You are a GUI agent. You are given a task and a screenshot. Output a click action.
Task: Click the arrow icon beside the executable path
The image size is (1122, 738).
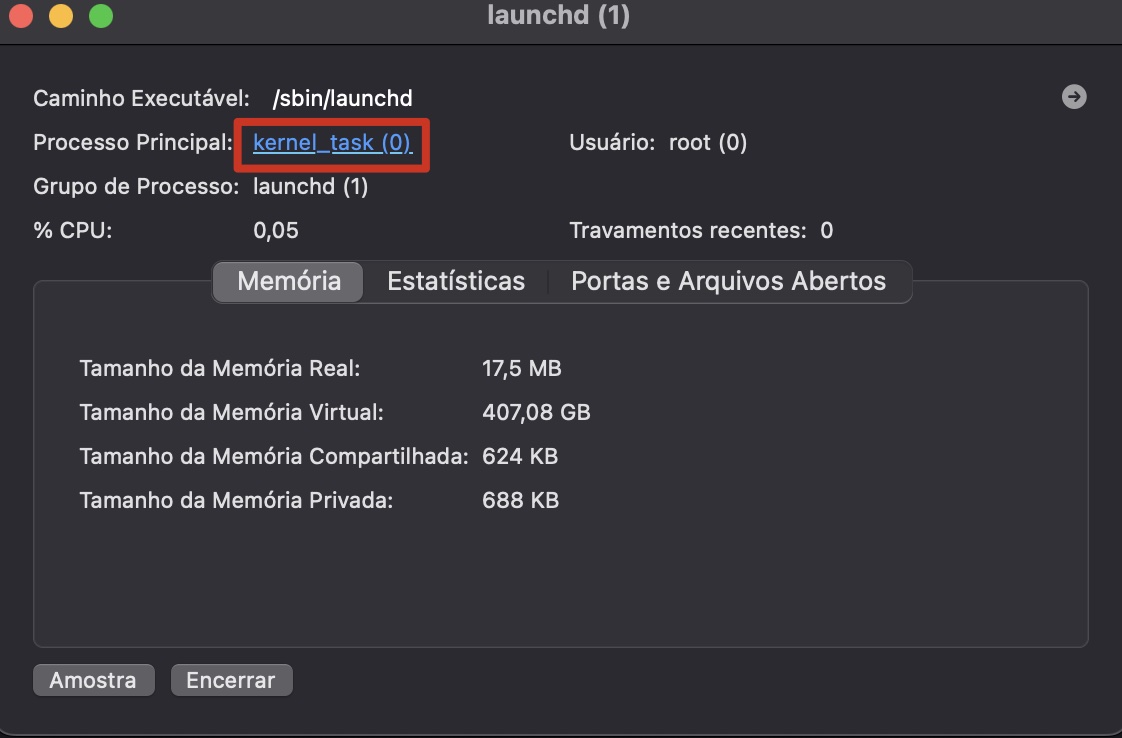point(1074,97)
